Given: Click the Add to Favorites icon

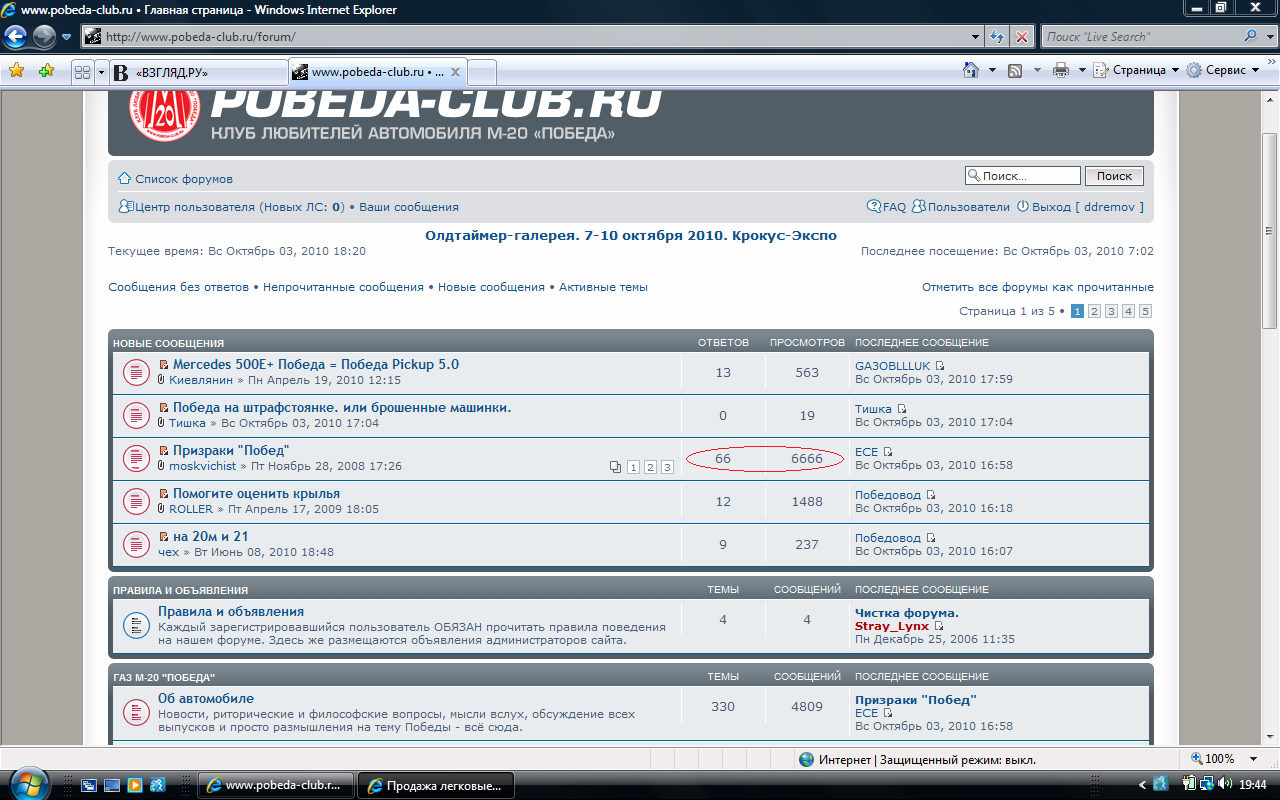Looking at the screenshot, I should 46,71.
